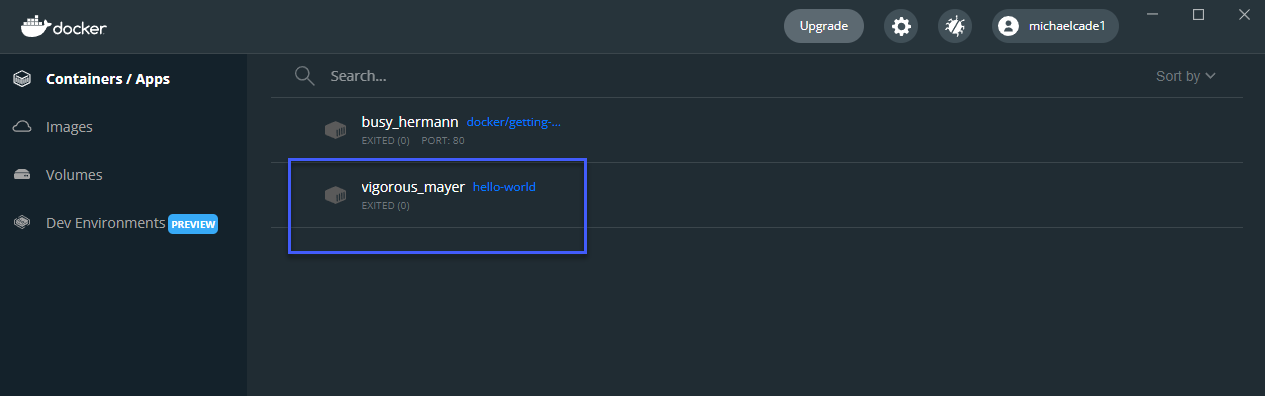The image size is (1265, 396).
Task: Click the Containers / Apps sidebar icon
Action: 22,79
